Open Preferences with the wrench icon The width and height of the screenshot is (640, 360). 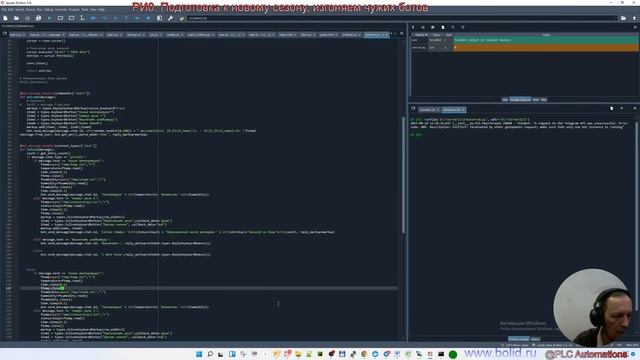tap(170, 18)
